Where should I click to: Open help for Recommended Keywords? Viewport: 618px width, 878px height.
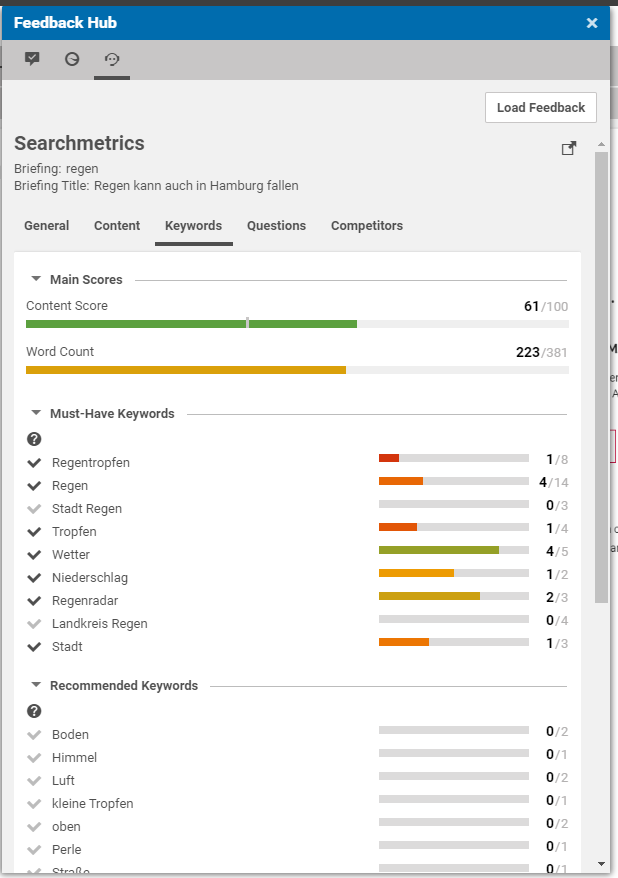(x=33, y=711)
